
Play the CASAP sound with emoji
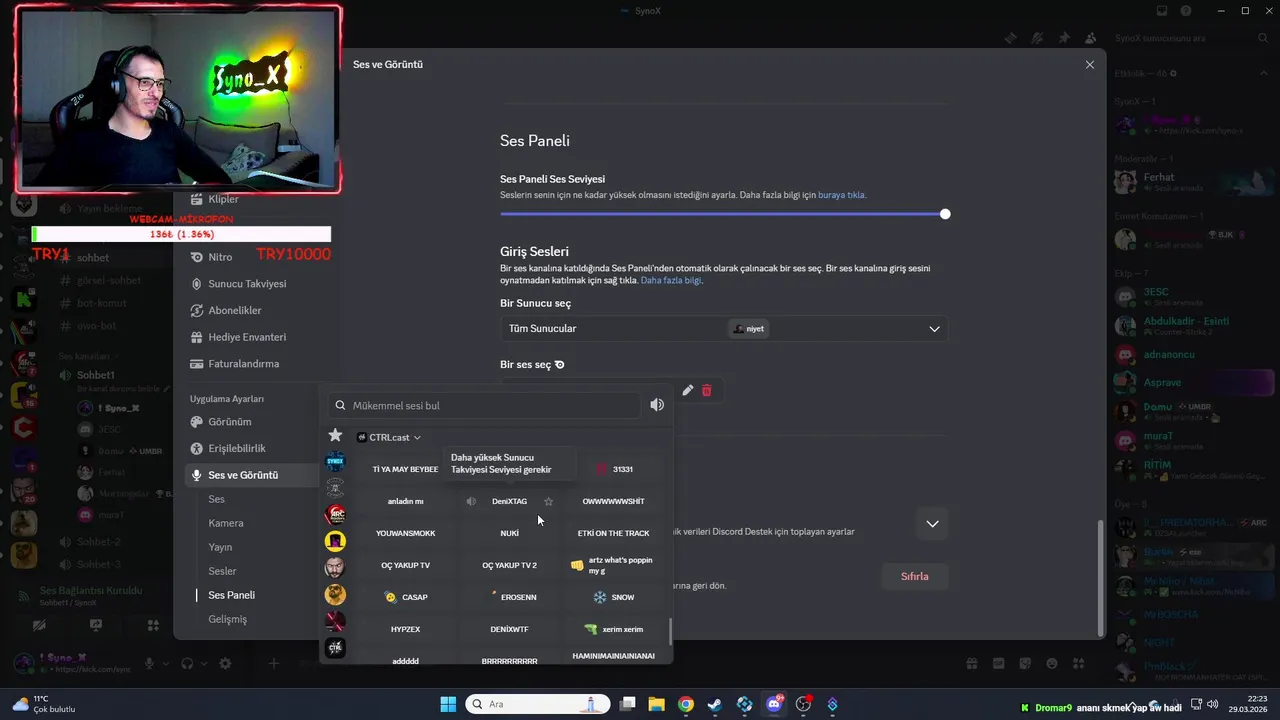click(405, 597)
